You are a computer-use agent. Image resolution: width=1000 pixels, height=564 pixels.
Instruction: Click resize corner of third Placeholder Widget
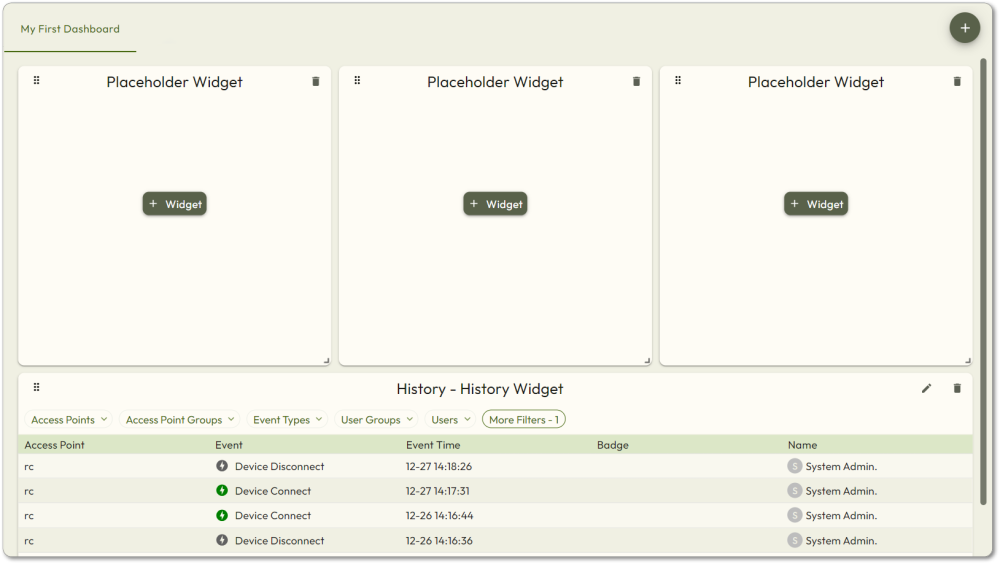pyautogui.click(x=968, y=360)
